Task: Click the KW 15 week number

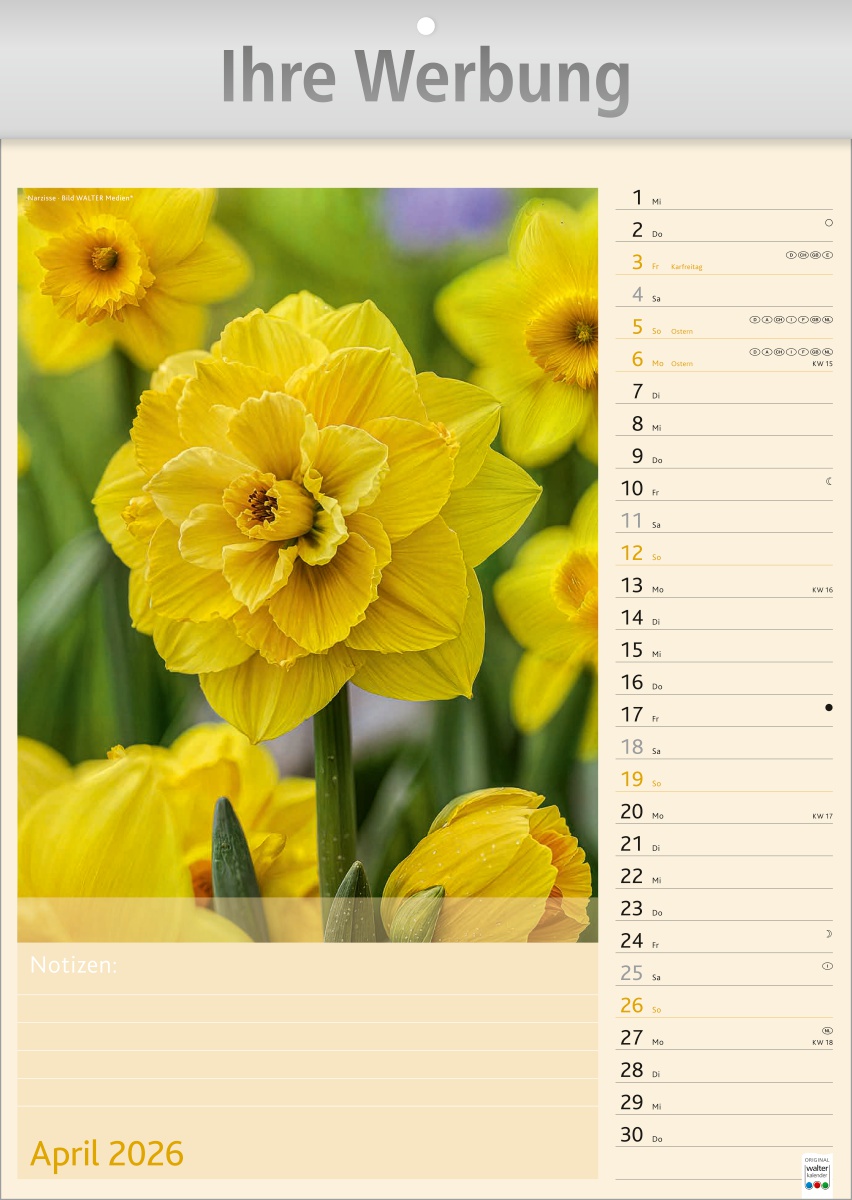Action: point(822,364)
